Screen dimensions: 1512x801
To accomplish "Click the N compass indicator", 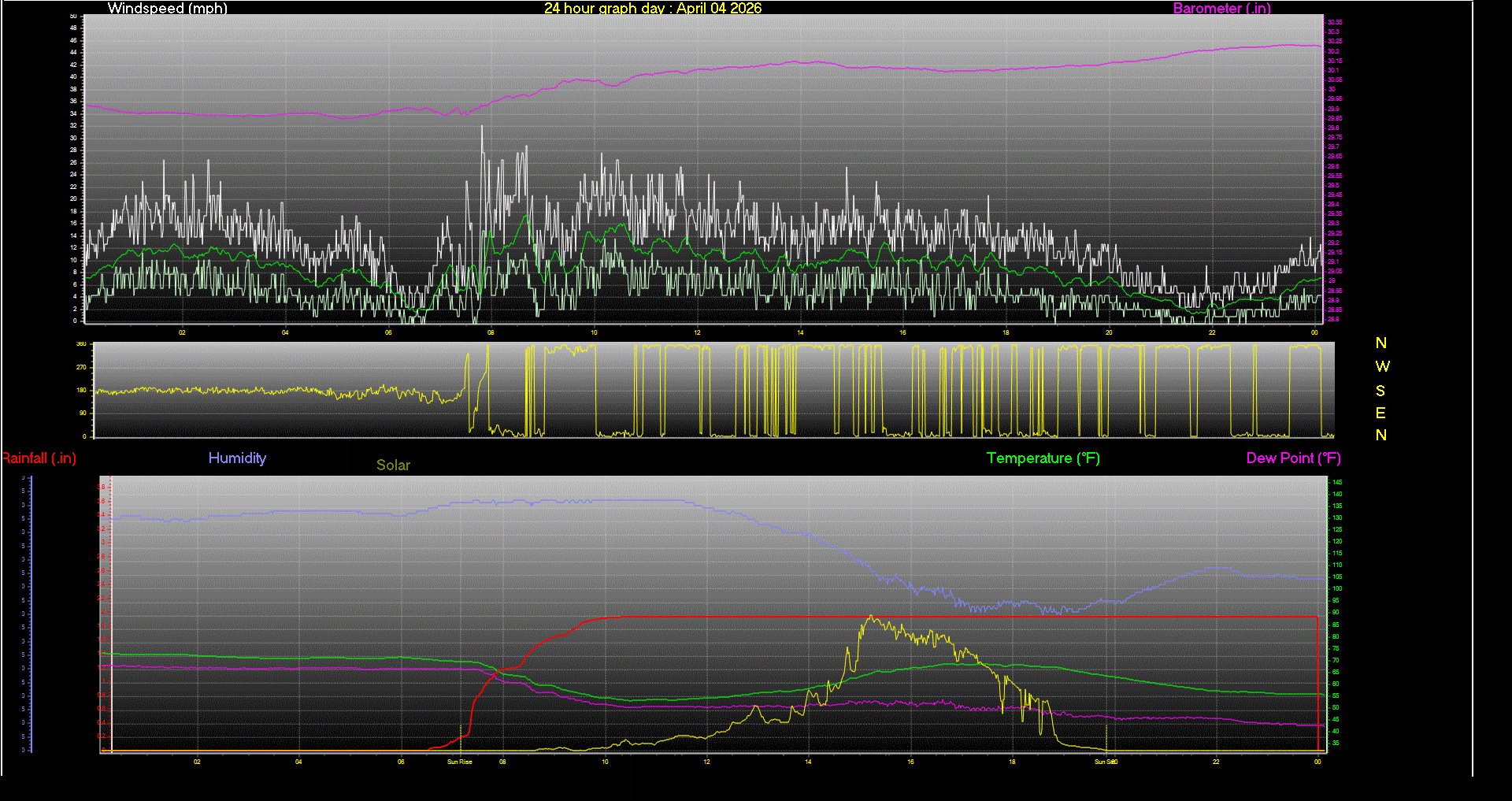I will click(1380, 343).
